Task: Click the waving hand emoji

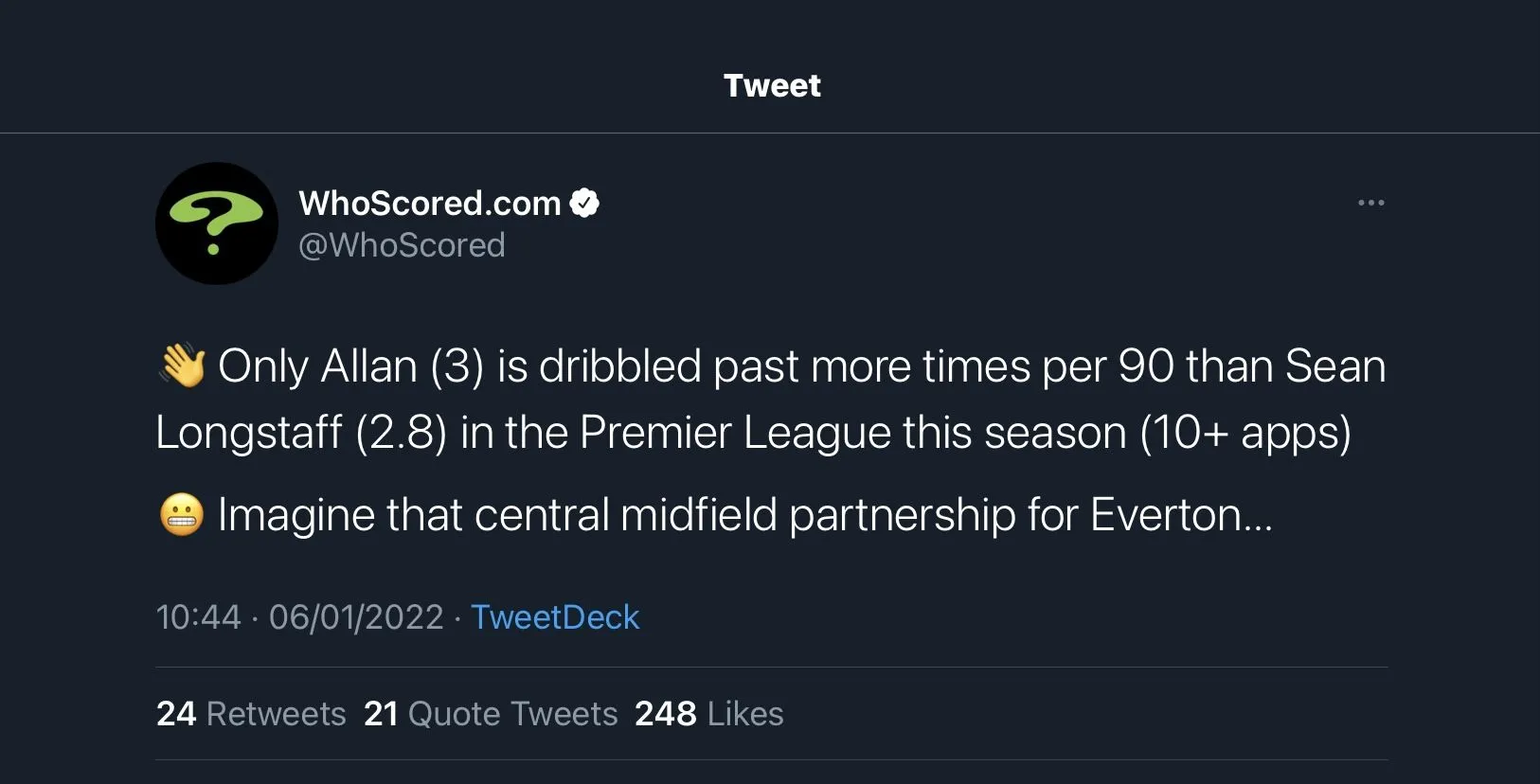Action: [x=182, y=365]
